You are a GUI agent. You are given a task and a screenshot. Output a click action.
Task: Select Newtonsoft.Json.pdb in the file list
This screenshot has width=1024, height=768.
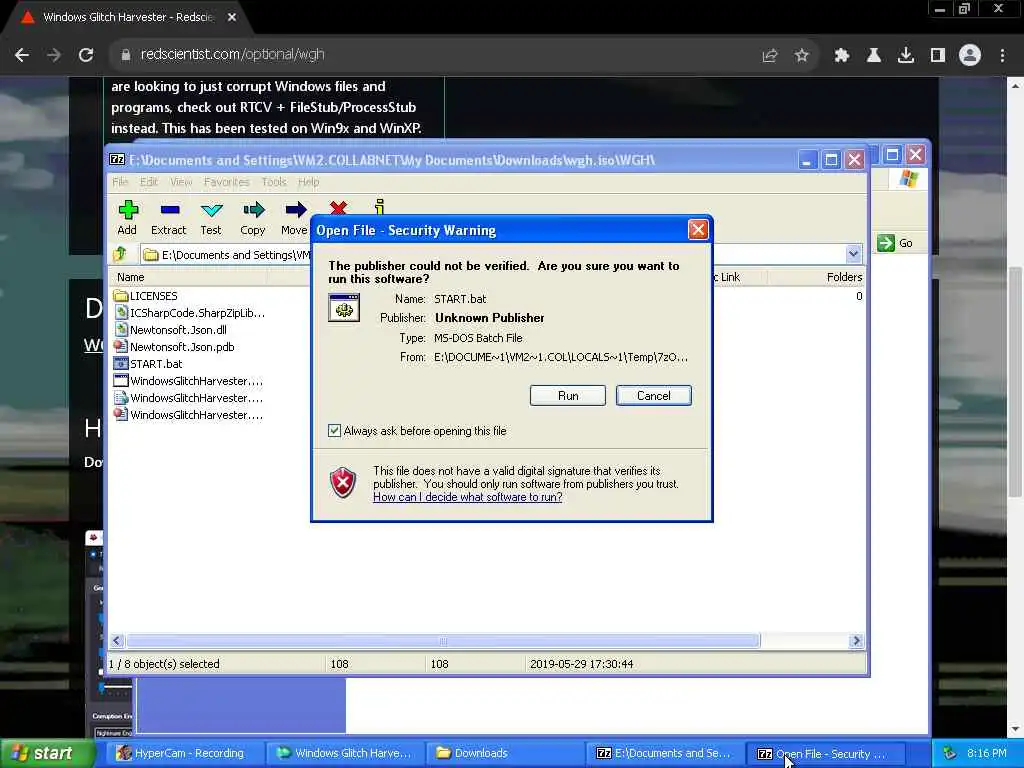(174, 347)
